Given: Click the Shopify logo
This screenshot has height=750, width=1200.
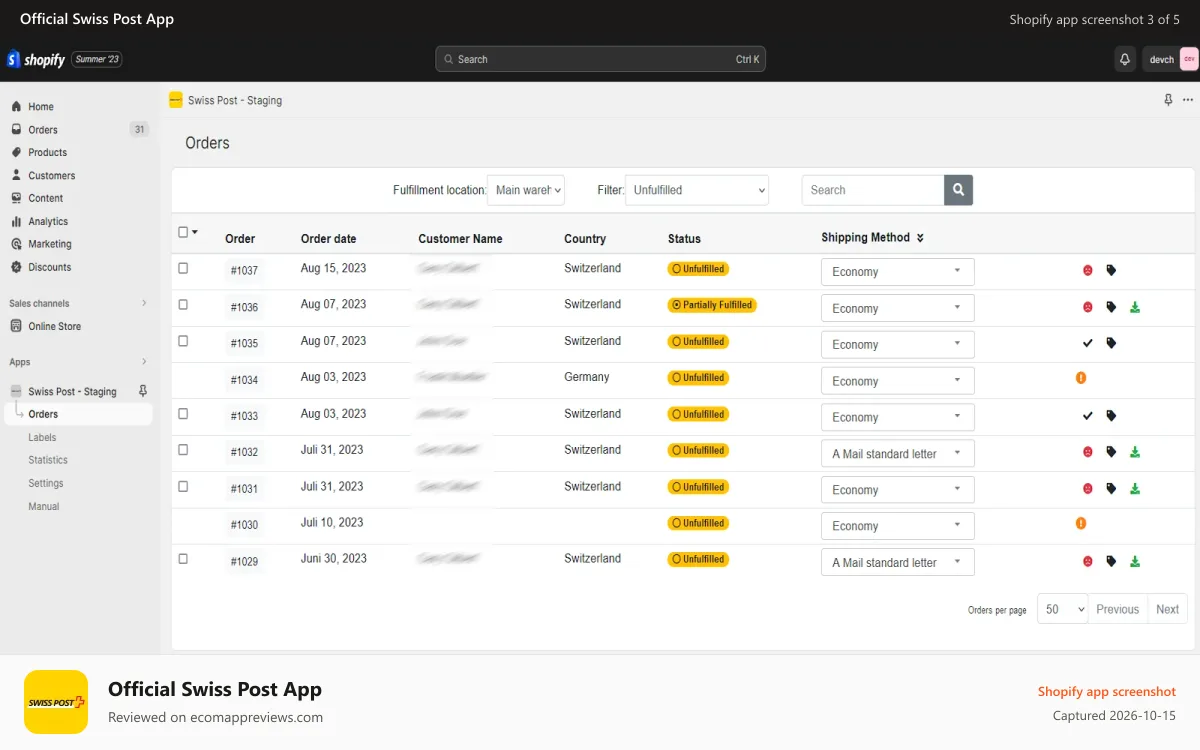Looking at the screenshot, I should (x=36, y=59).
